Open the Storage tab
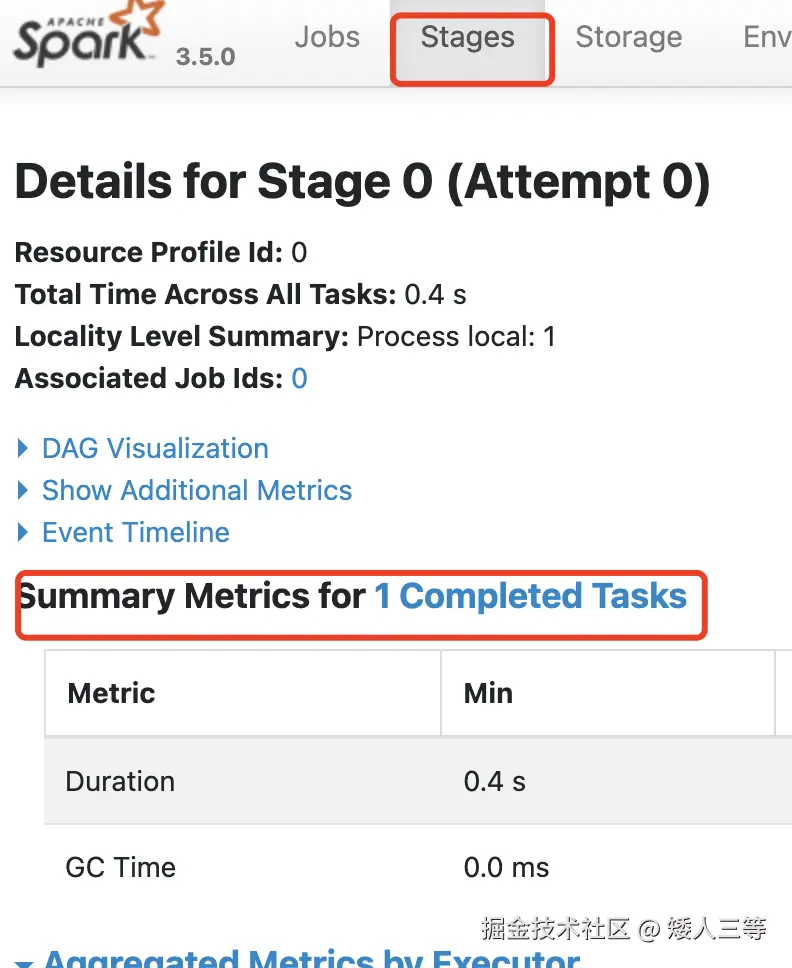This screenshot has width=792, height=968. pyautogui.click(x=628, y=38)
